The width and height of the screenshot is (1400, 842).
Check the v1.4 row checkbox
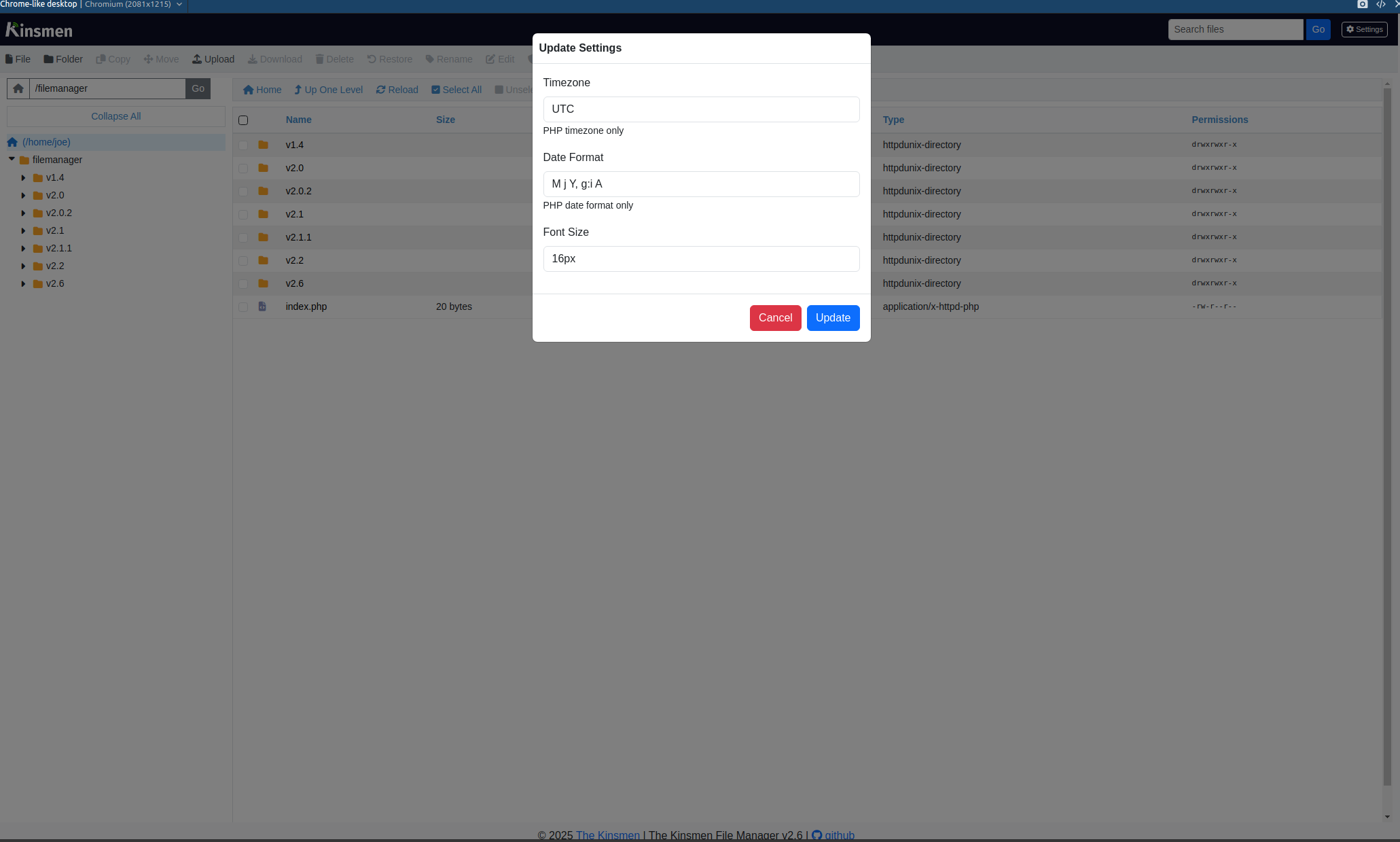[243, 145]
